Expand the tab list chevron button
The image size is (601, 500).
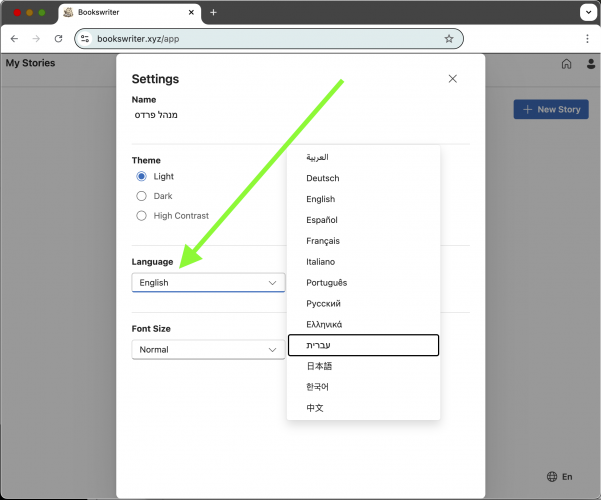(587, 12)
